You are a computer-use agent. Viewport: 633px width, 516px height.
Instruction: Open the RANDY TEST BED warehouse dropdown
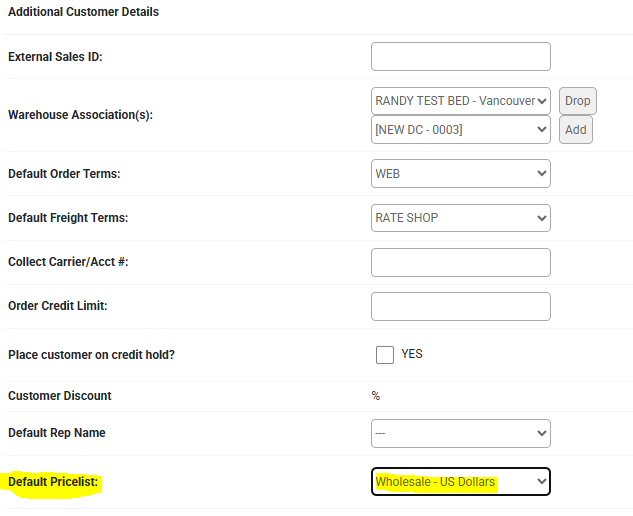click(x=460, y=100)
